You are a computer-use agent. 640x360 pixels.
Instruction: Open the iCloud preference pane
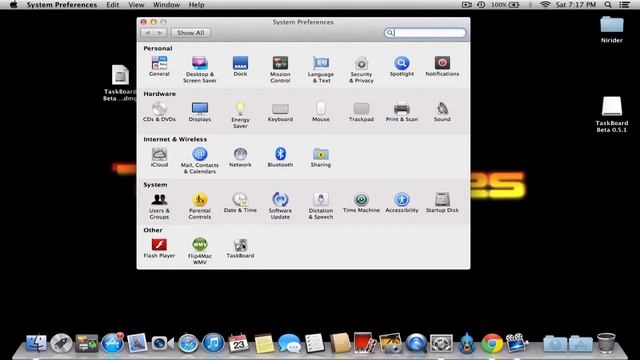point(159,157)
